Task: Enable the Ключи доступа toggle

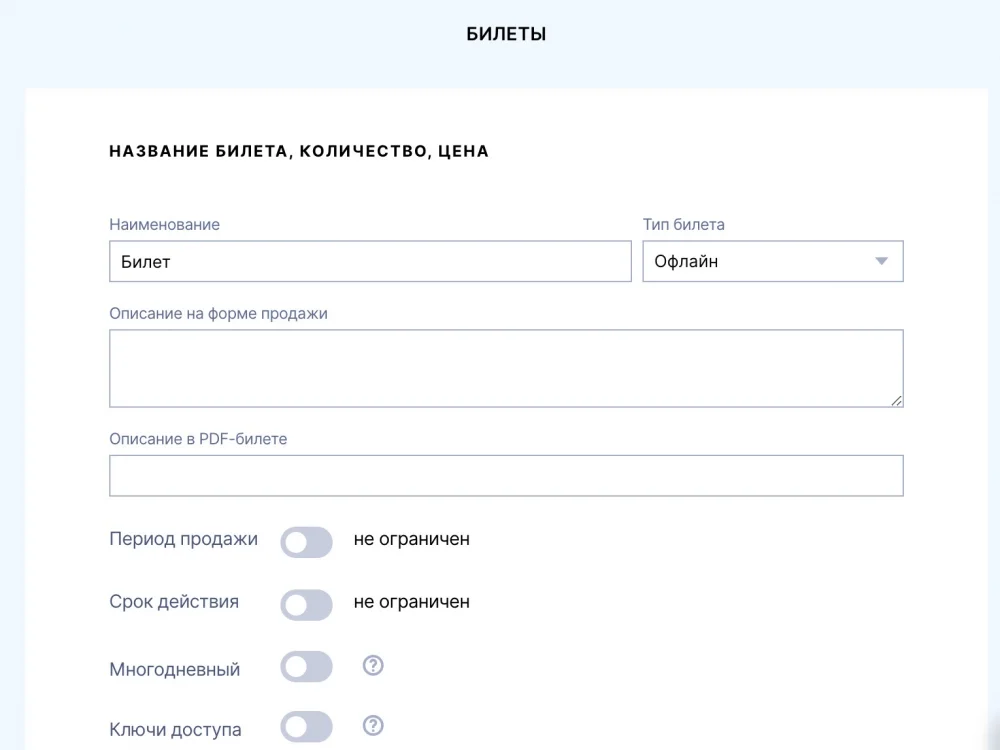Action: (x=306, y=727)
